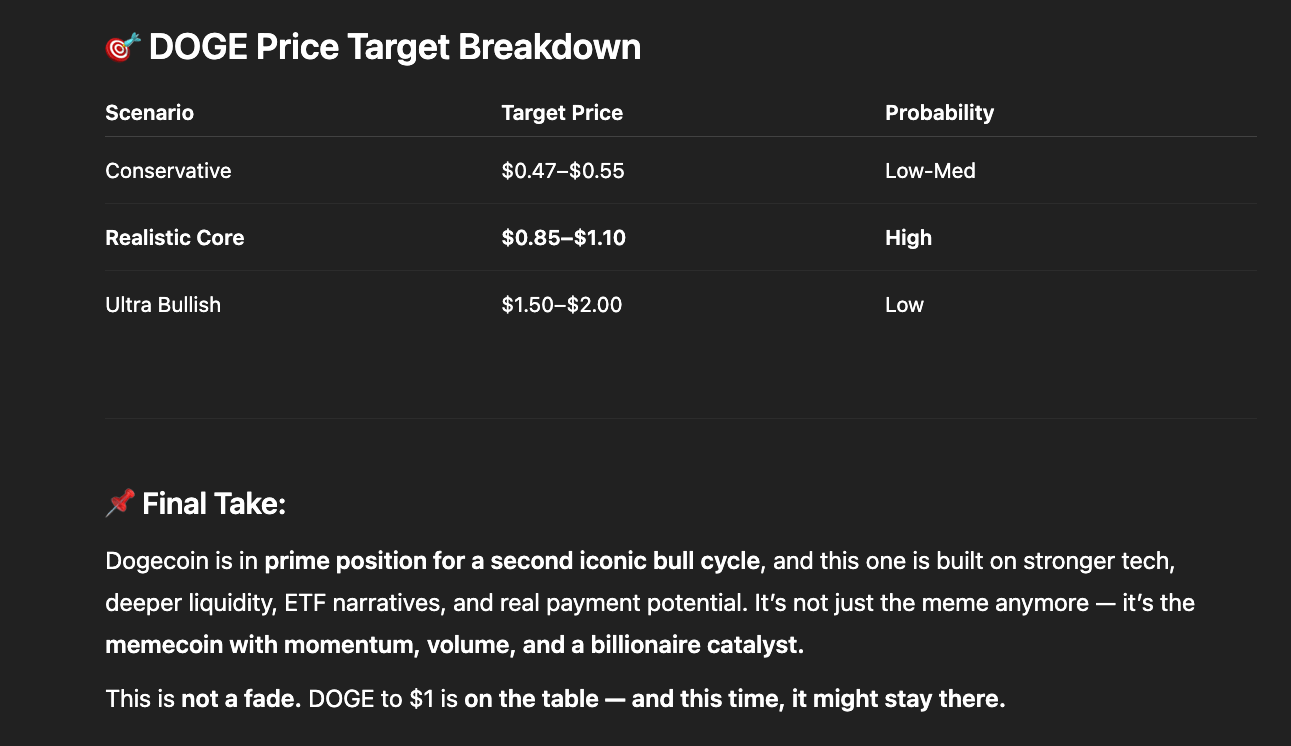Select the Probability column header
Image resolution: width=1291 pixels, height=746 pixels.
[939, 113]
